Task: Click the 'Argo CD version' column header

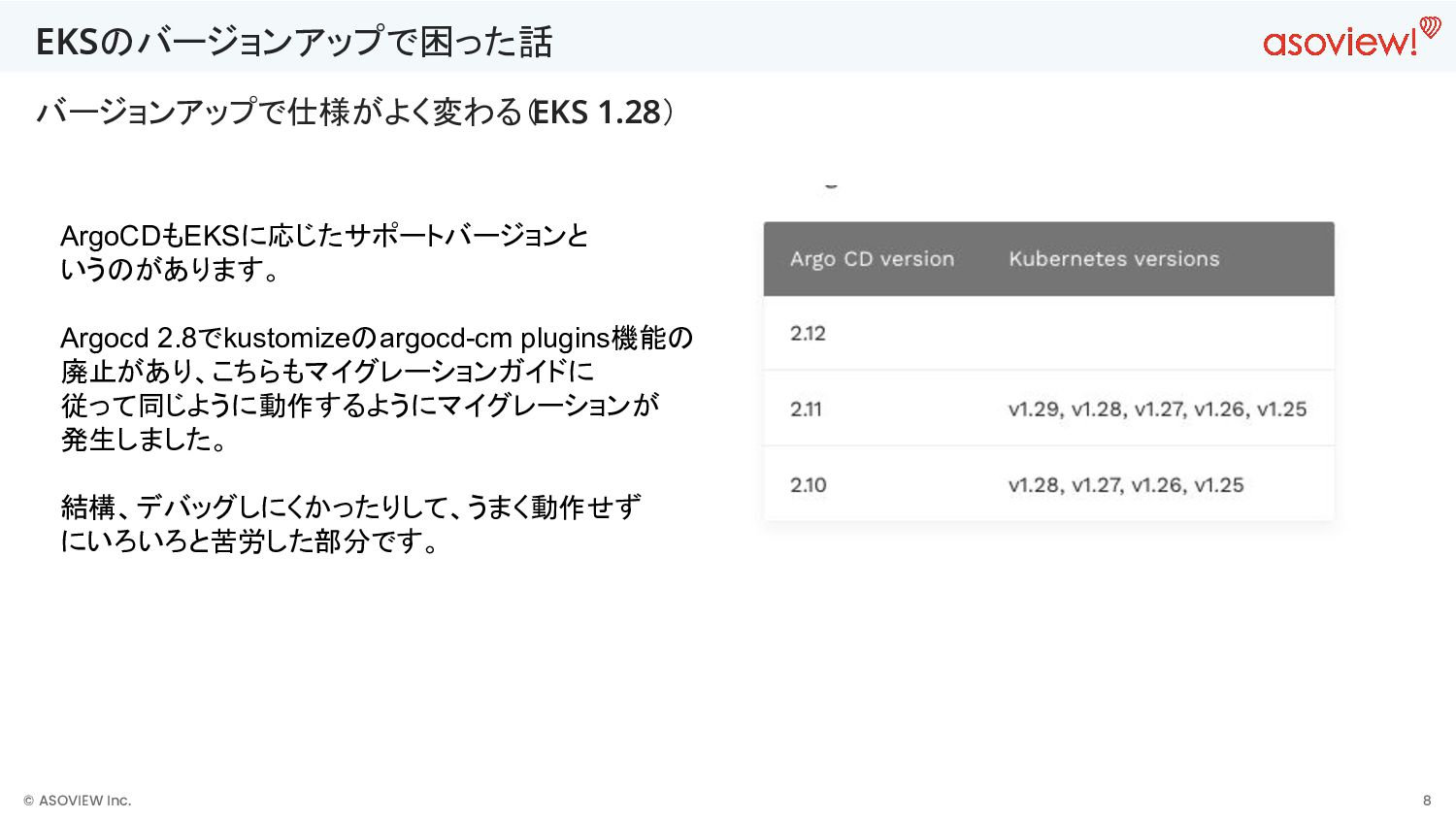Action: 872,259
